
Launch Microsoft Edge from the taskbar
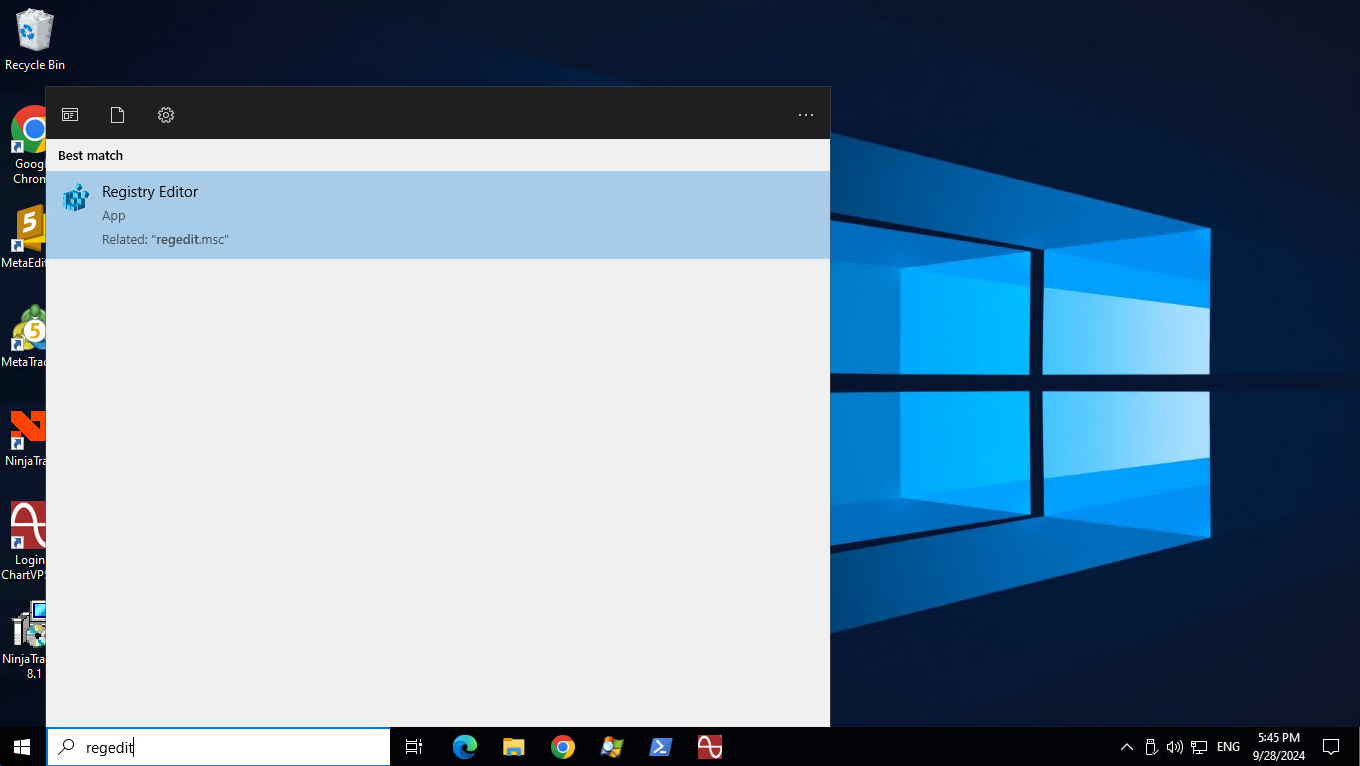pyautogui.click(x=464, y=747)
